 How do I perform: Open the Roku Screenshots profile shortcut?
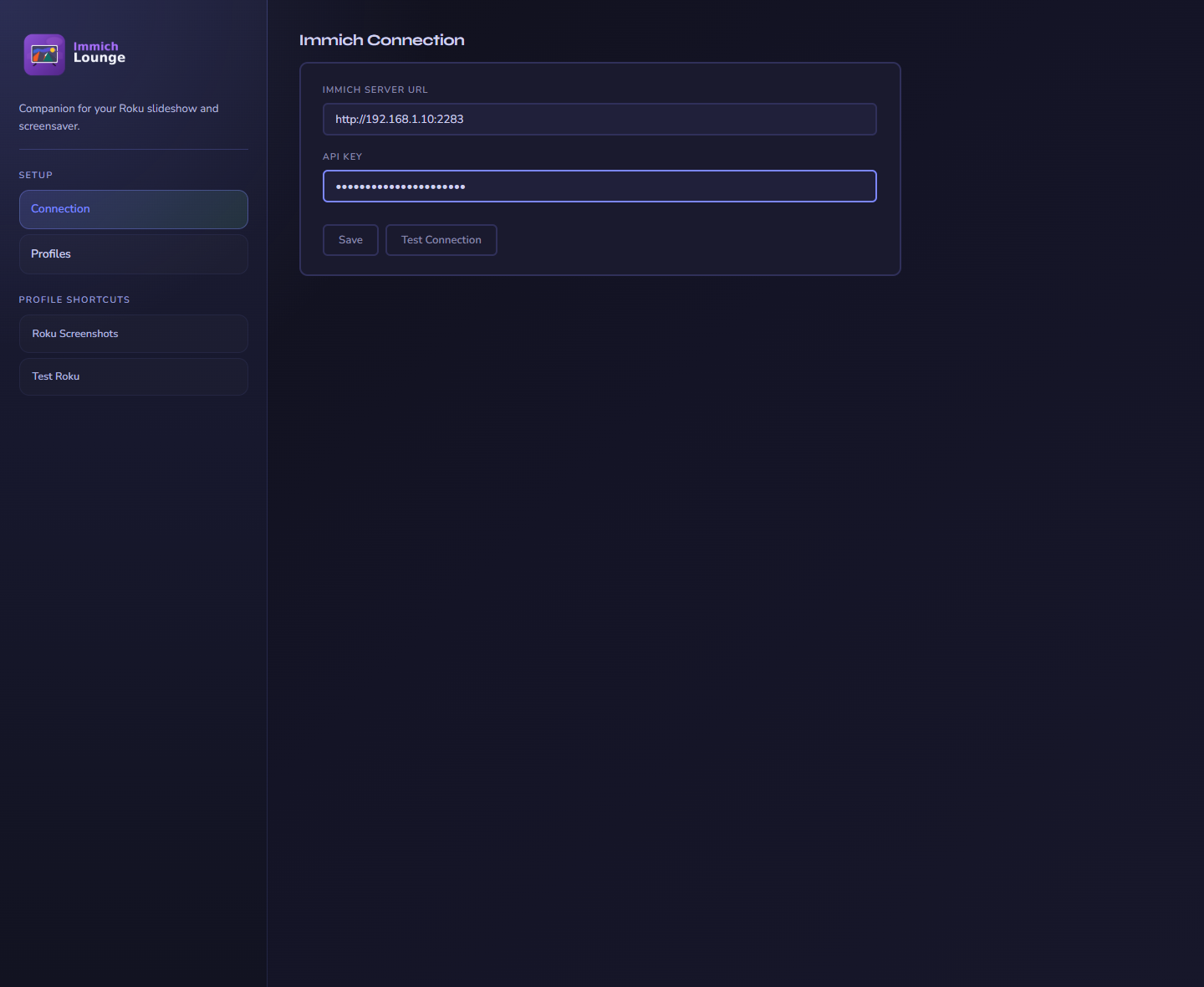(x=133, y=334)
